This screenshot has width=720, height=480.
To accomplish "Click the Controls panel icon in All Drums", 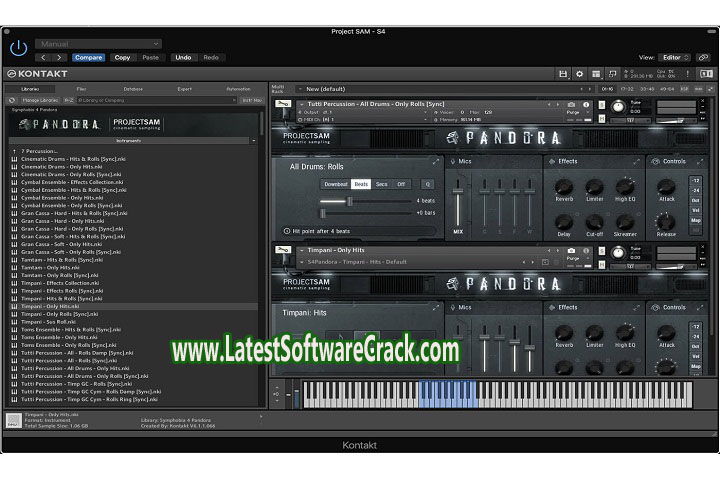I will point(656,161).
